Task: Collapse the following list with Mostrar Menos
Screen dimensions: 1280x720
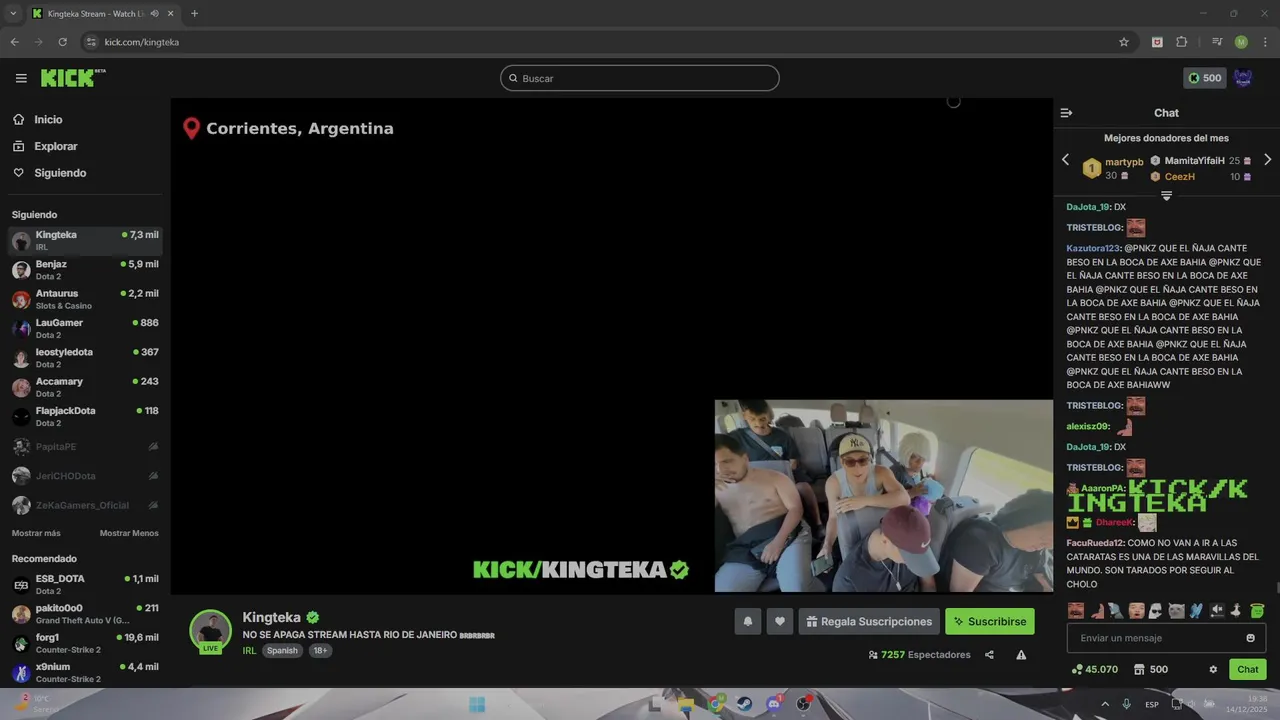Action: [129, 533]
